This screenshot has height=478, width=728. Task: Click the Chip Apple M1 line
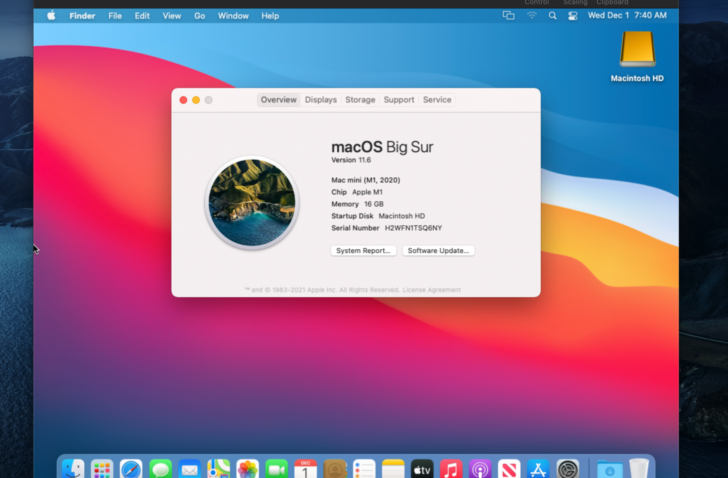[x=357, y=192]
